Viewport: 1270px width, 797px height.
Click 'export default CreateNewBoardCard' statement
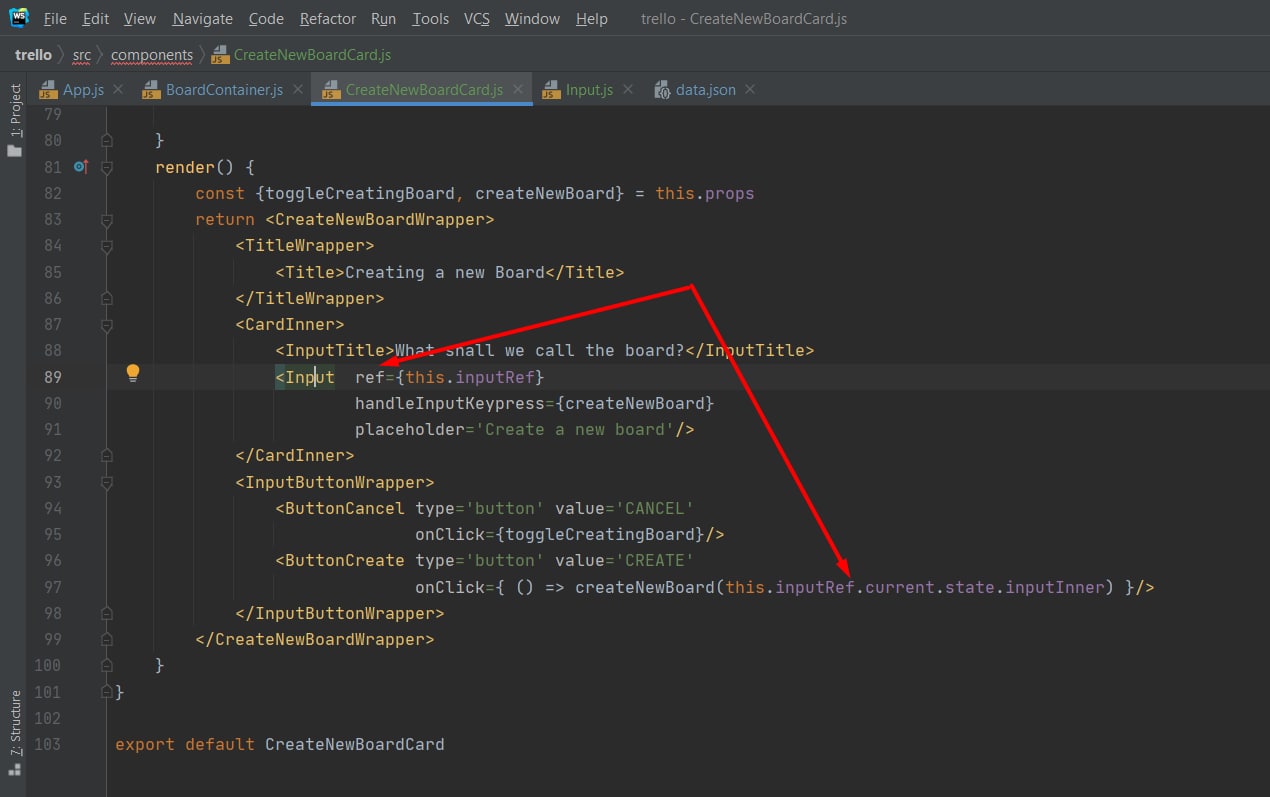coord(280,744)
